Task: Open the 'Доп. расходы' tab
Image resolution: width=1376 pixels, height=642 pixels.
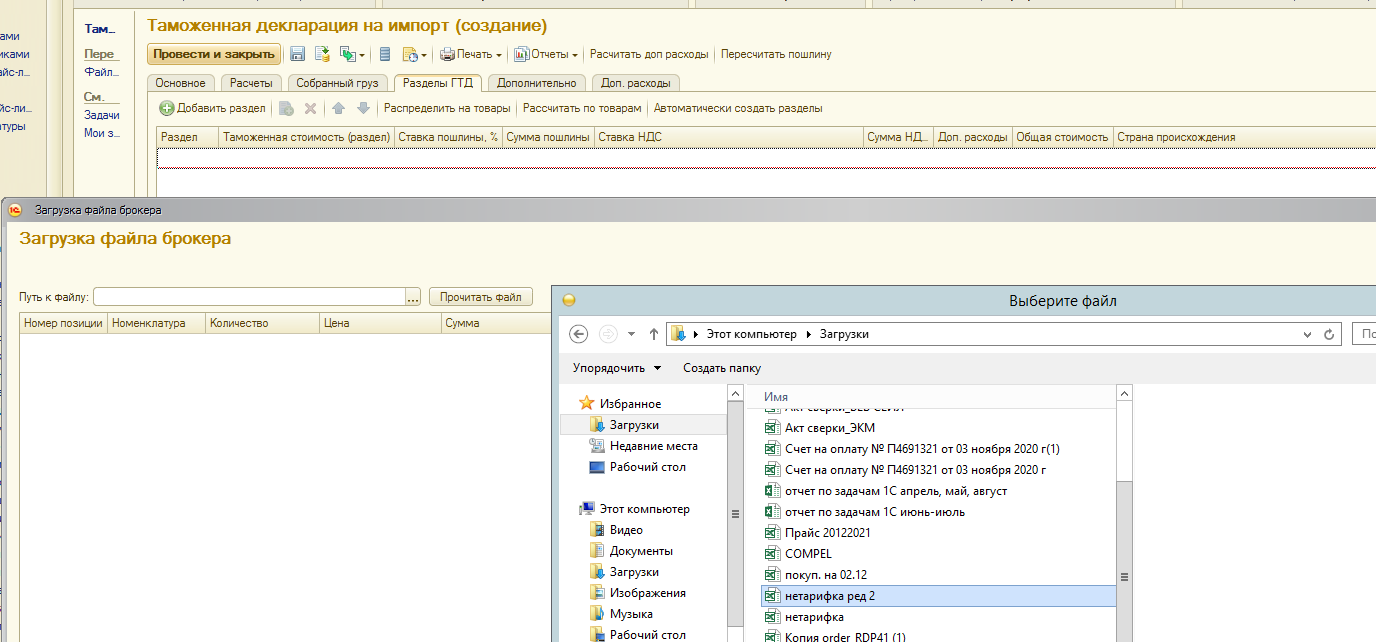Action: tap(636, 83)
